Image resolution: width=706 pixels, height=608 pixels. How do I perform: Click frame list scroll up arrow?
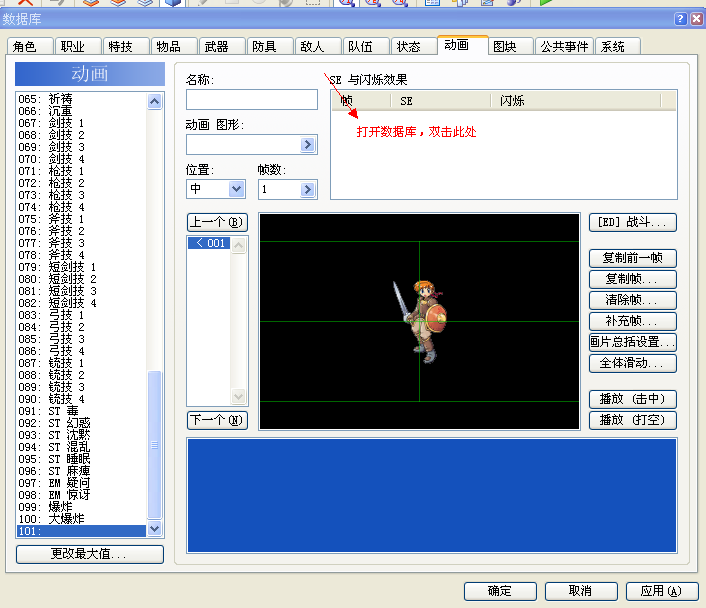tap(239, 245)
